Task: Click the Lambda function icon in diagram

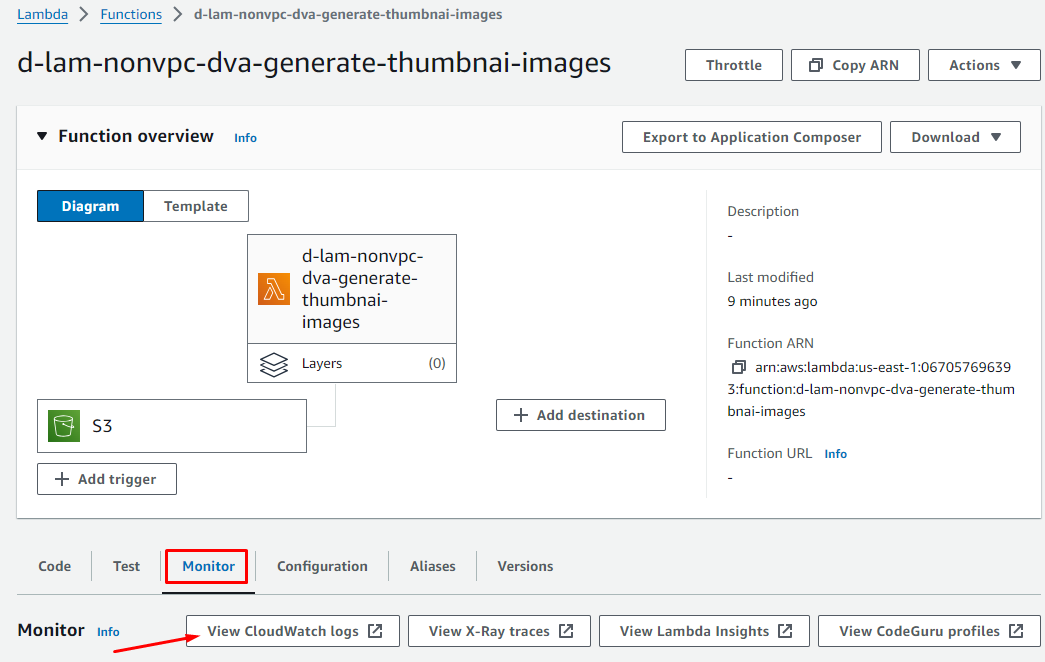Action: pos(274,289)
